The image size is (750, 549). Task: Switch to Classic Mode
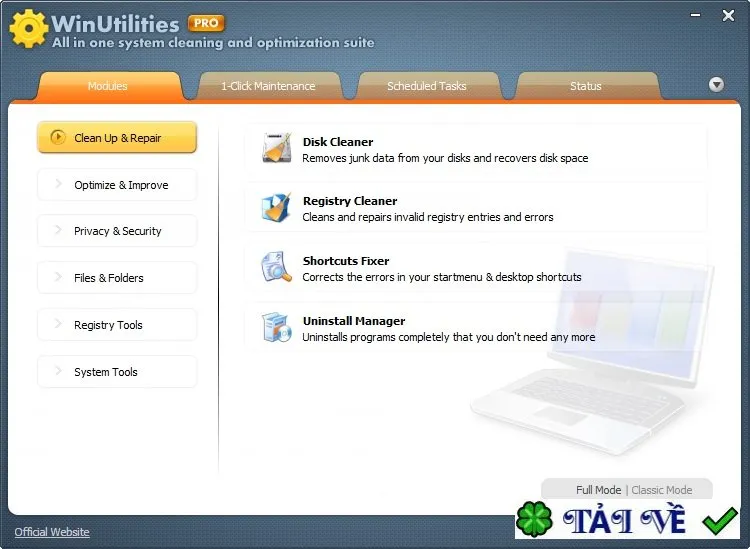coord(662,490)
